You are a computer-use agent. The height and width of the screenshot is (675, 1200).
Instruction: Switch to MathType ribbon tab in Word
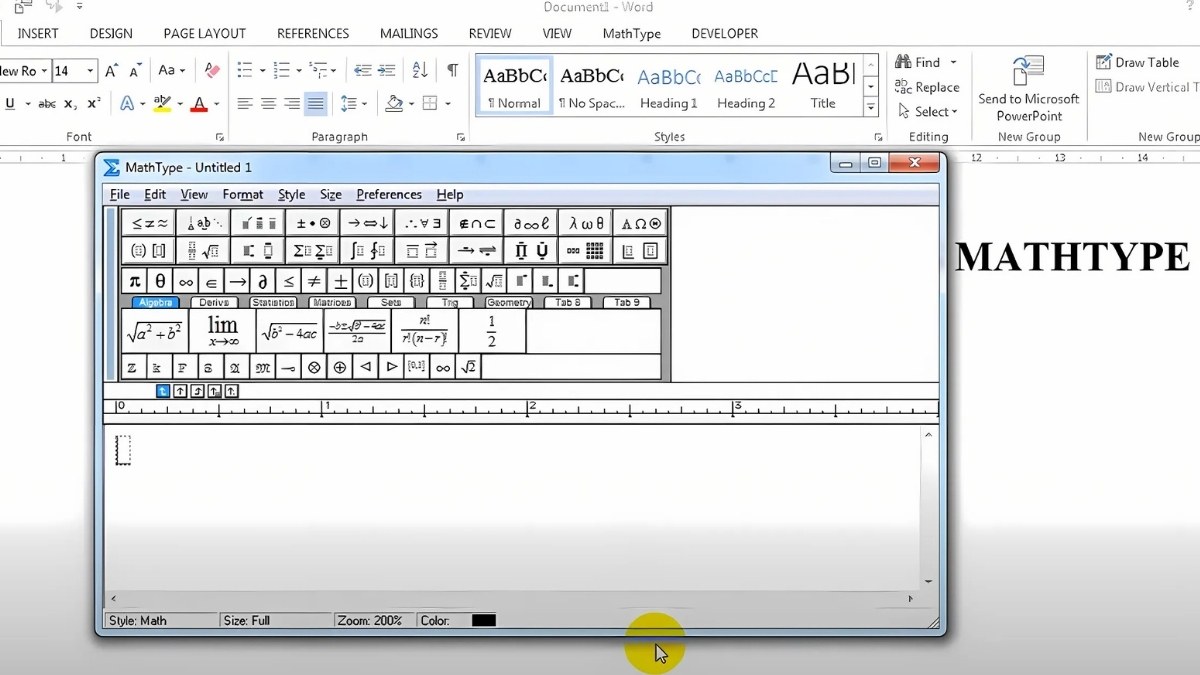click(x=632, y=33)
